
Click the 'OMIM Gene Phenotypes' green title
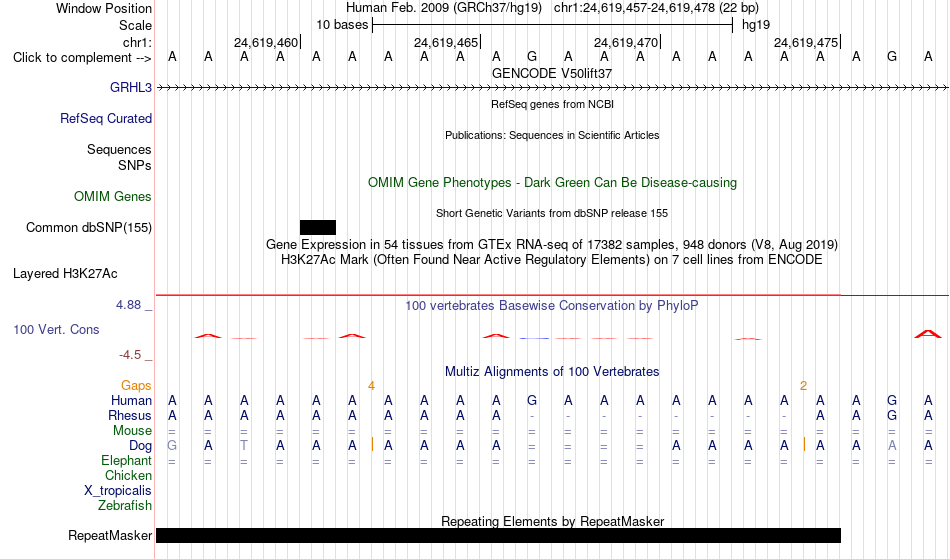(x=553, y=182)
